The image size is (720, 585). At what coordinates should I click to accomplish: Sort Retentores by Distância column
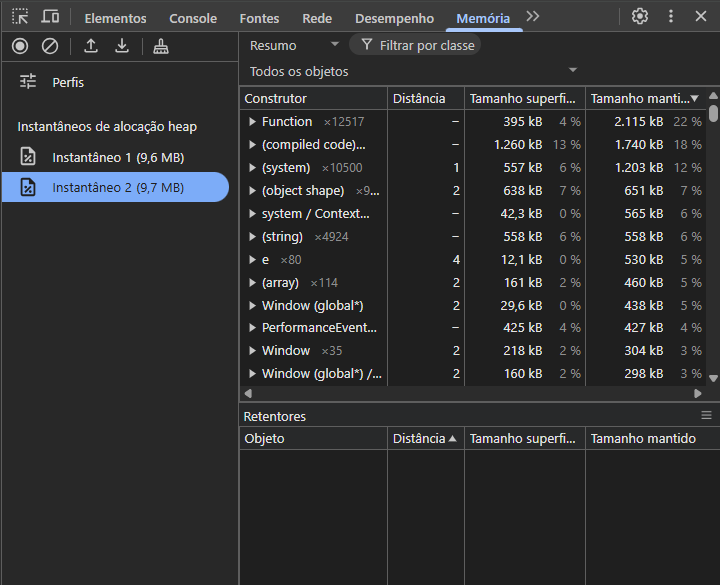click(x=426, y=438)
